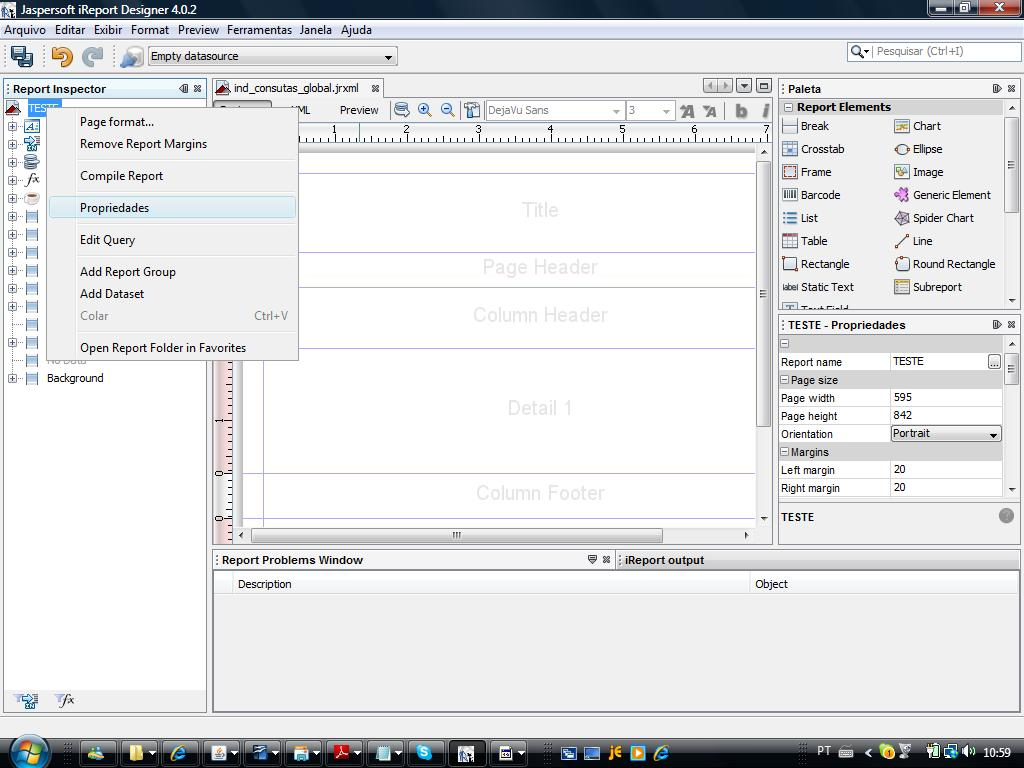Select the Round Rectangle palette element
Image resolution: width=1024 pixels, height=768 pixels.
(x=945, y=264)
